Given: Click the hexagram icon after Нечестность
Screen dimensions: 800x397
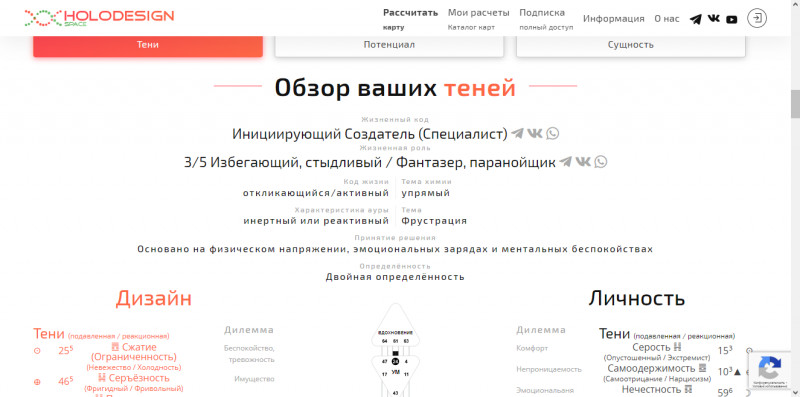Looking at the screenshot, I should pyautogui.click(x=688, y=389).
